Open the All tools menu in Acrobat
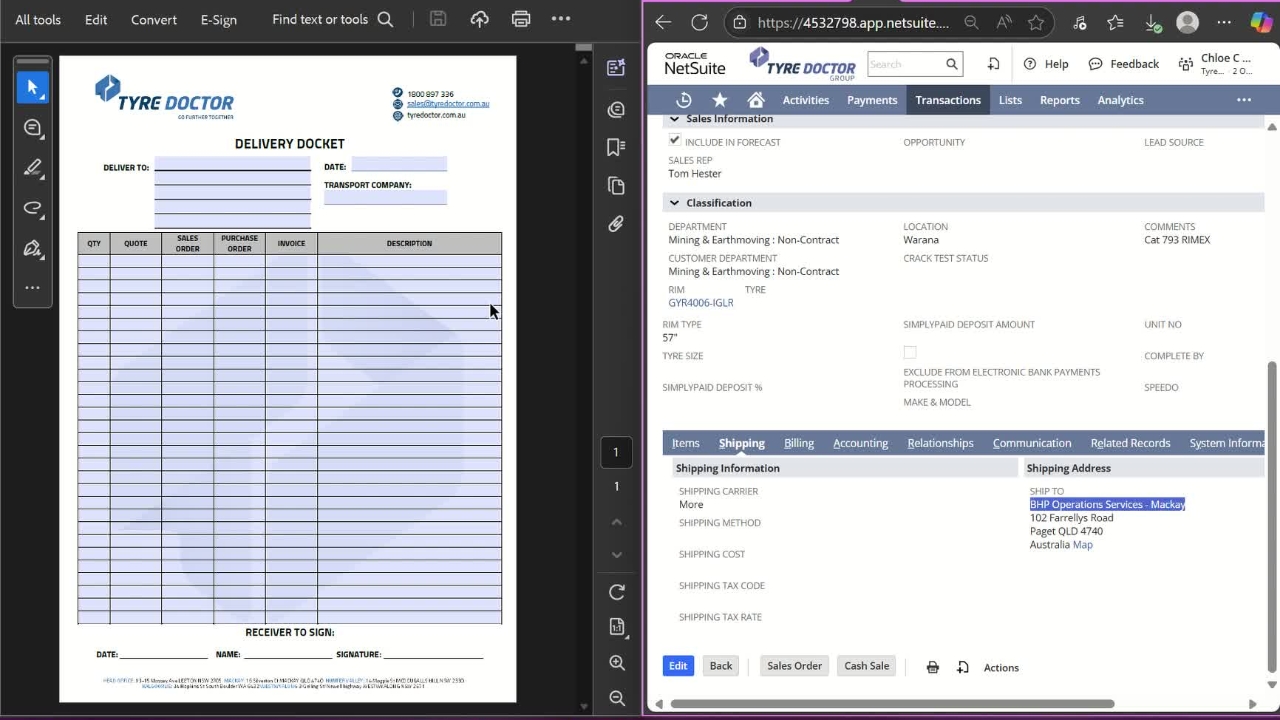Viewport: 1280px width, 720px height. (38, 19)
